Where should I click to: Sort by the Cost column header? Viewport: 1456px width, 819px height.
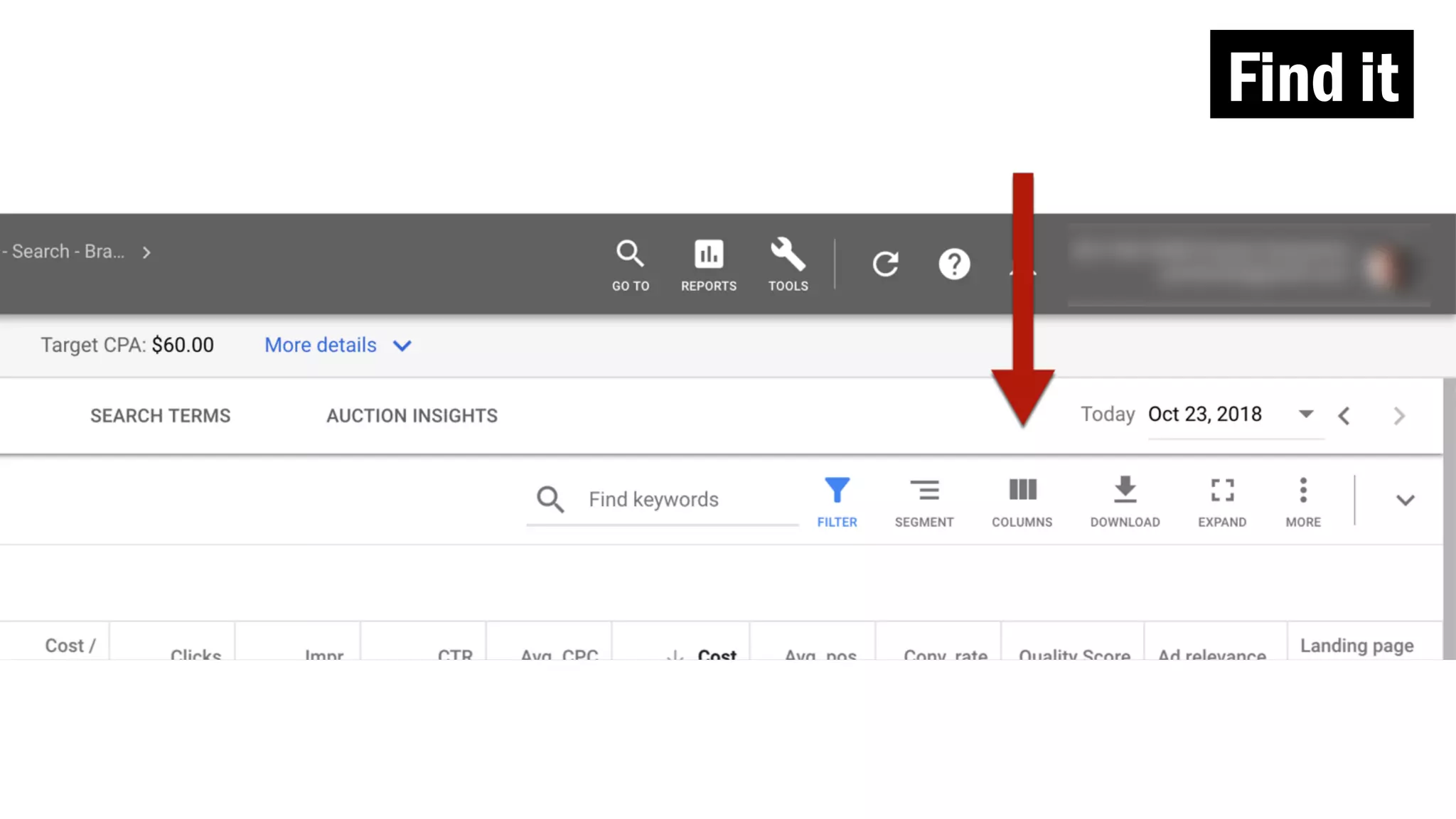716,653
